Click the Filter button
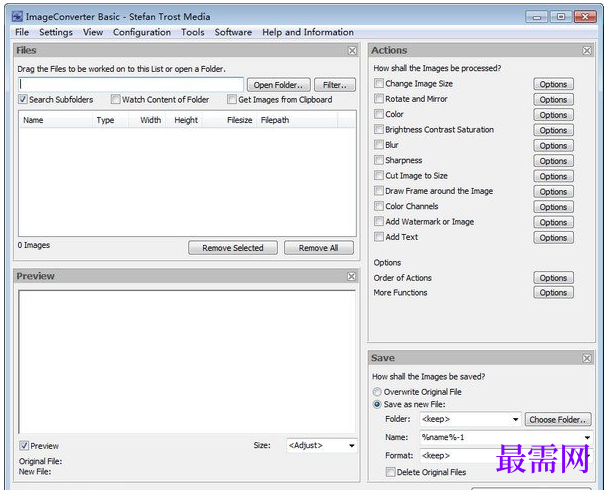Screen dimensions: 608x490 [x=335, y=85]
